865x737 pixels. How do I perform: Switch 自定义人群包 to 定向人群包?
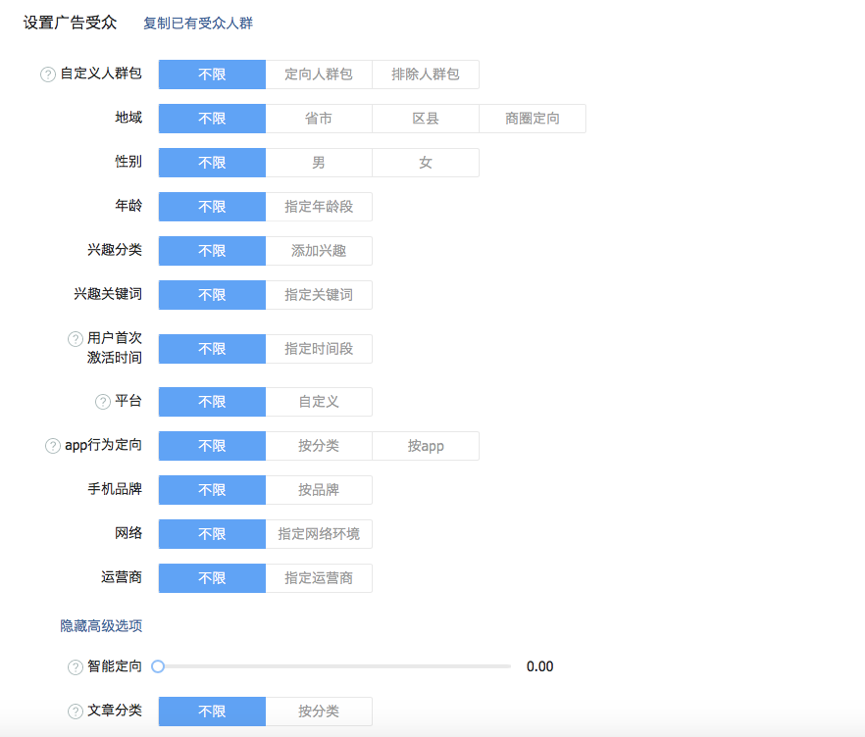tap(319, 75)
